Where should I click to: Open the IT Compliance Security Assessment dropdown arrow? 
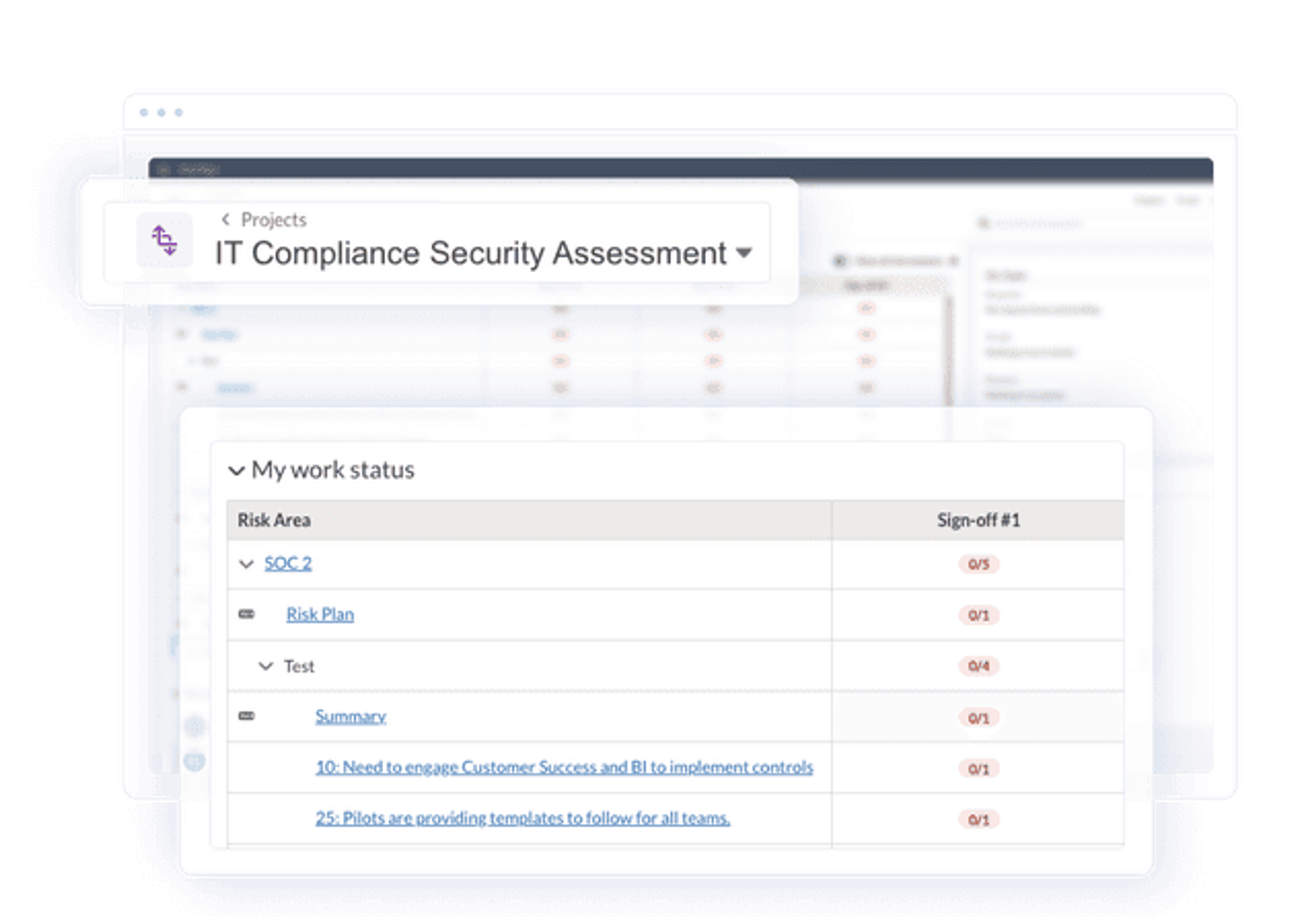[743, 253]
